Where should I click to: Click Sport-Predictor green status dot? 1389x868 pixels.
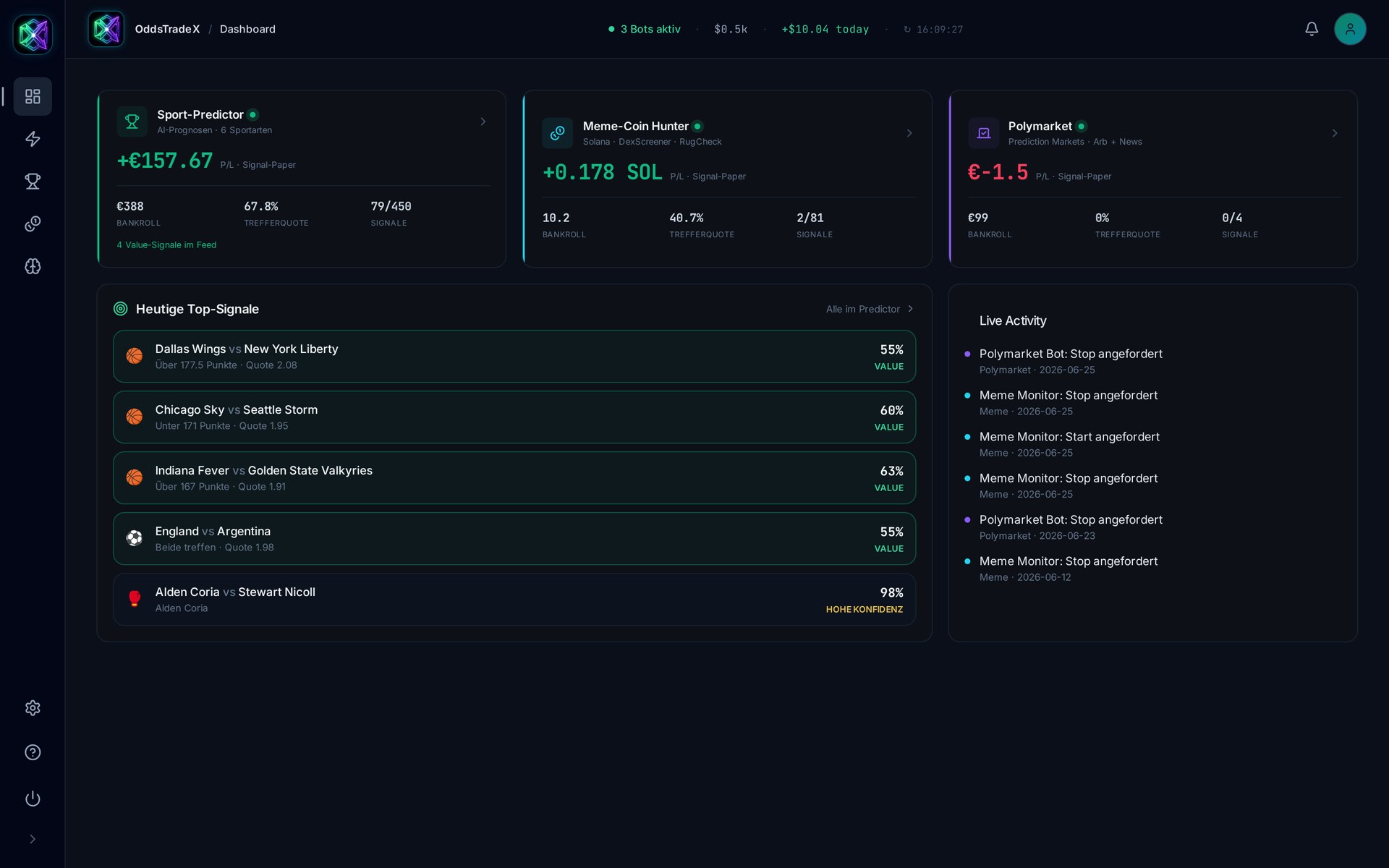pyautogui.click(x=252, y=114)
